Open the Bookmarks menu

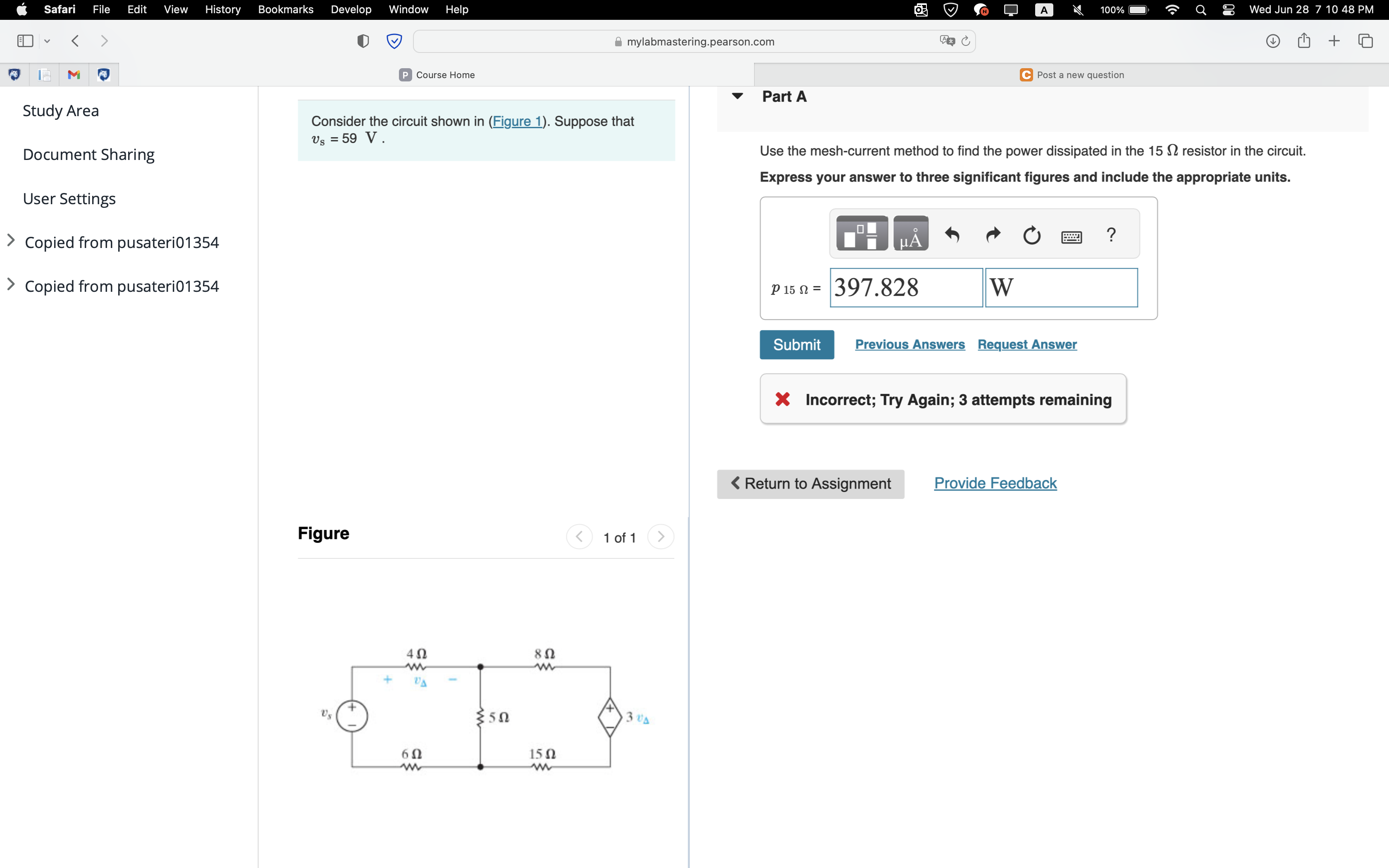click(x=285, y=9)
